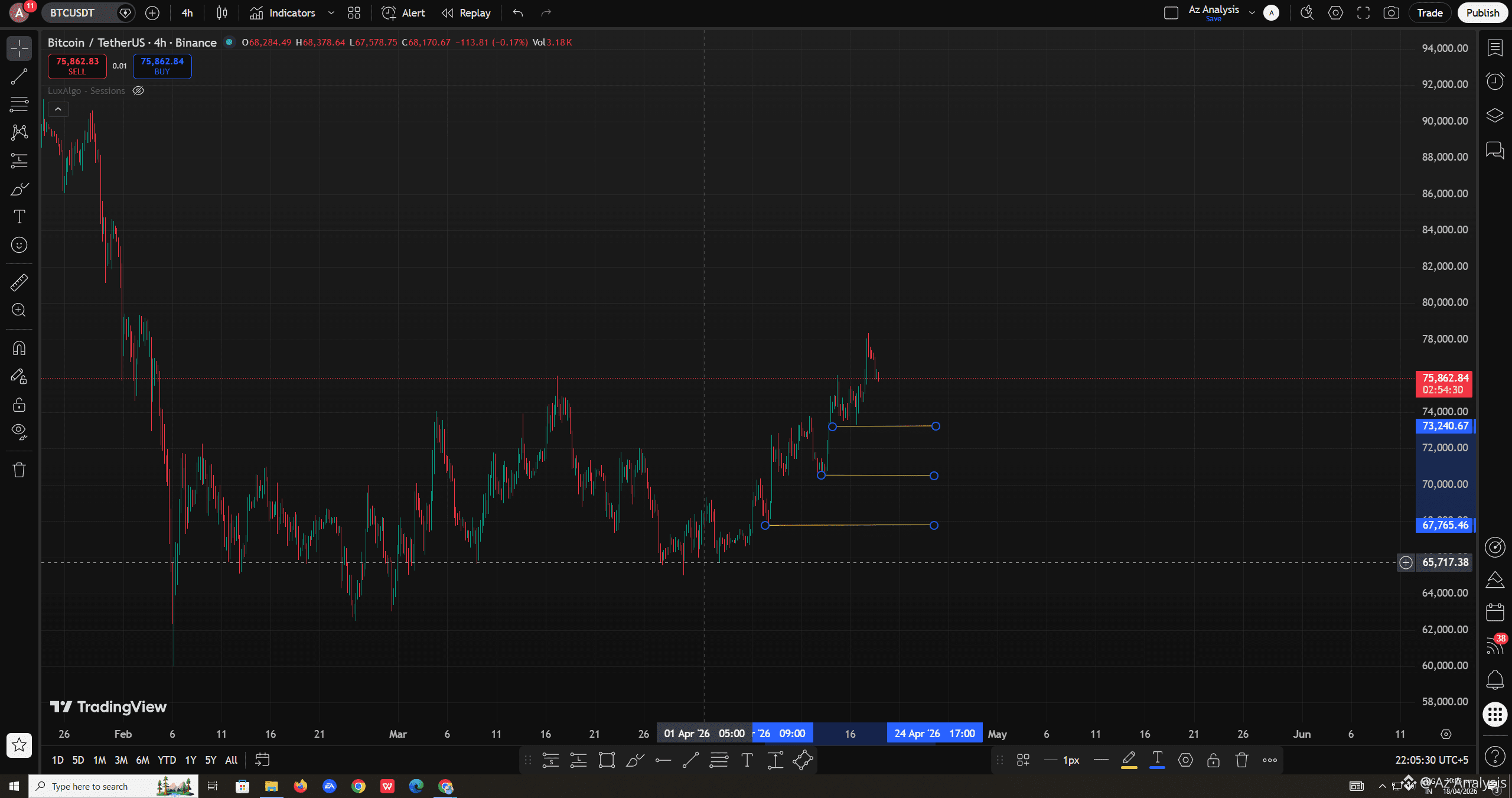Select the text tool in left sidebar

click(x=19, y=217)
